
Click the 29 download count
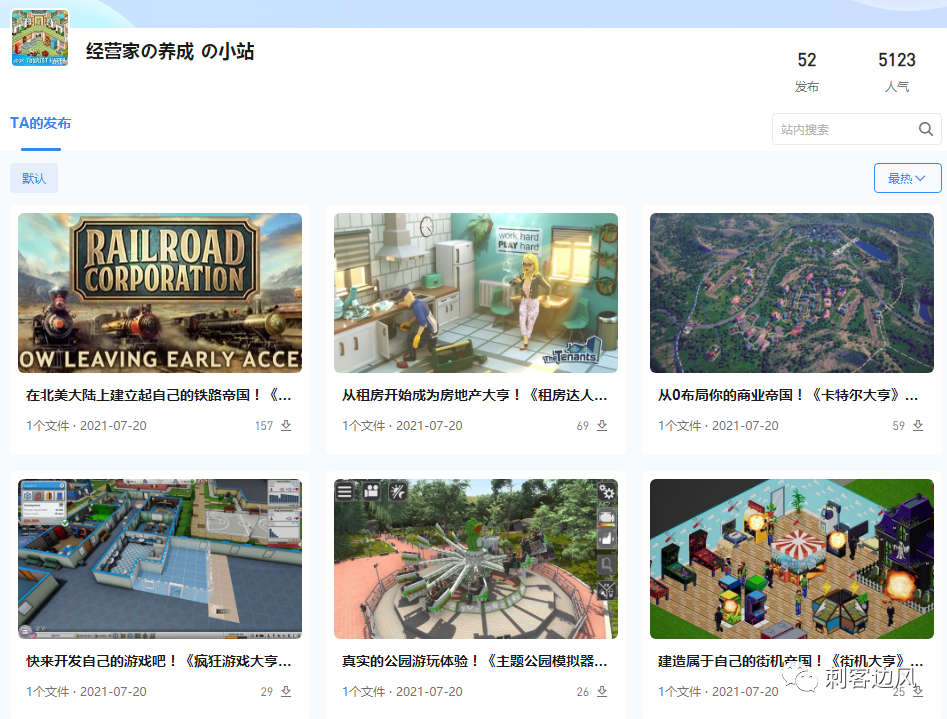click(x=267, y=692)
